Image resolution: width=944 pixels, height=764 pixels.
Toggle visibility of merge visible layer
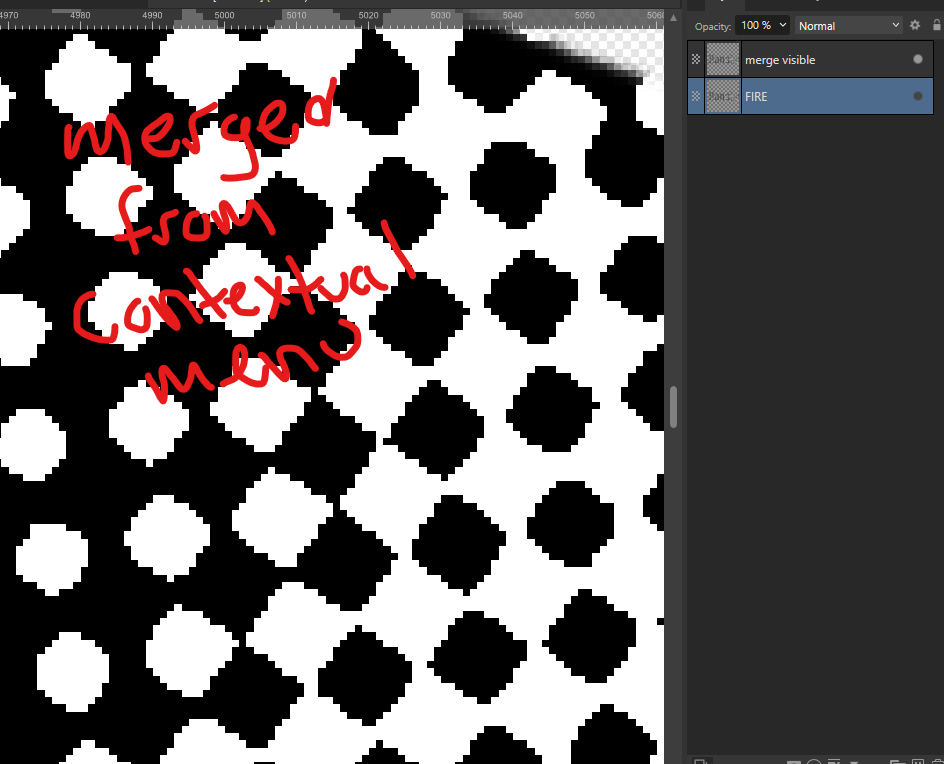918,59
